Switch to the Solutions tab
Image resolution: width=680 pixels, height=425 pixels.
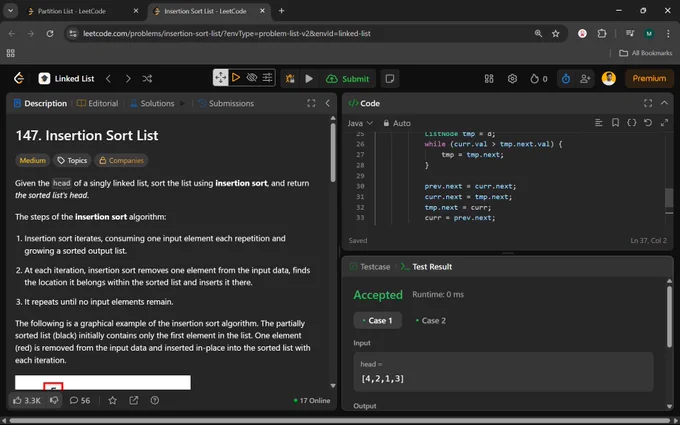coord(152,103)
